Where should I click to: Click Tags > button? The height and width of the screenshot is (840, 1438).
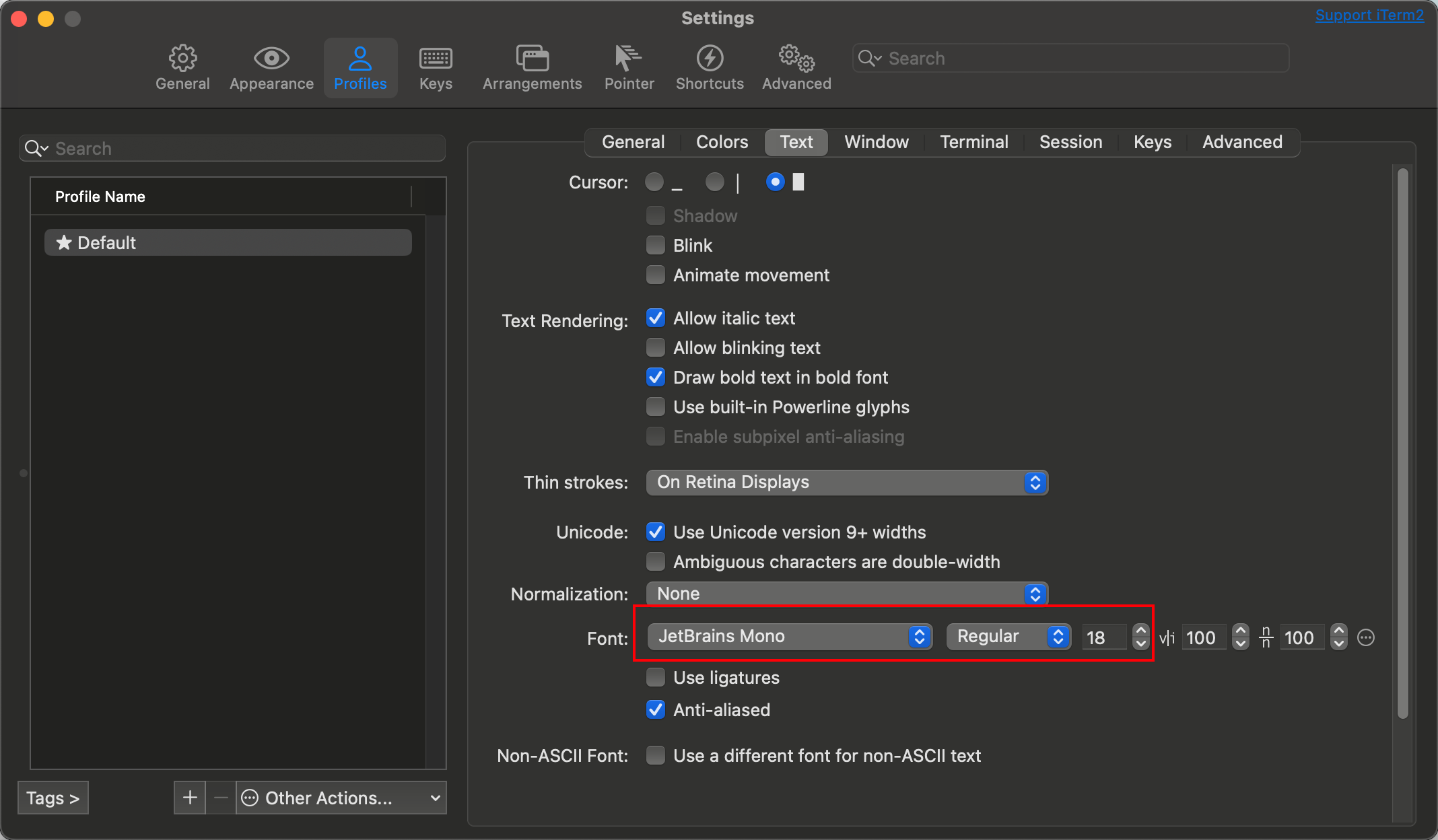pyautogui.click(x=53, y=798)
